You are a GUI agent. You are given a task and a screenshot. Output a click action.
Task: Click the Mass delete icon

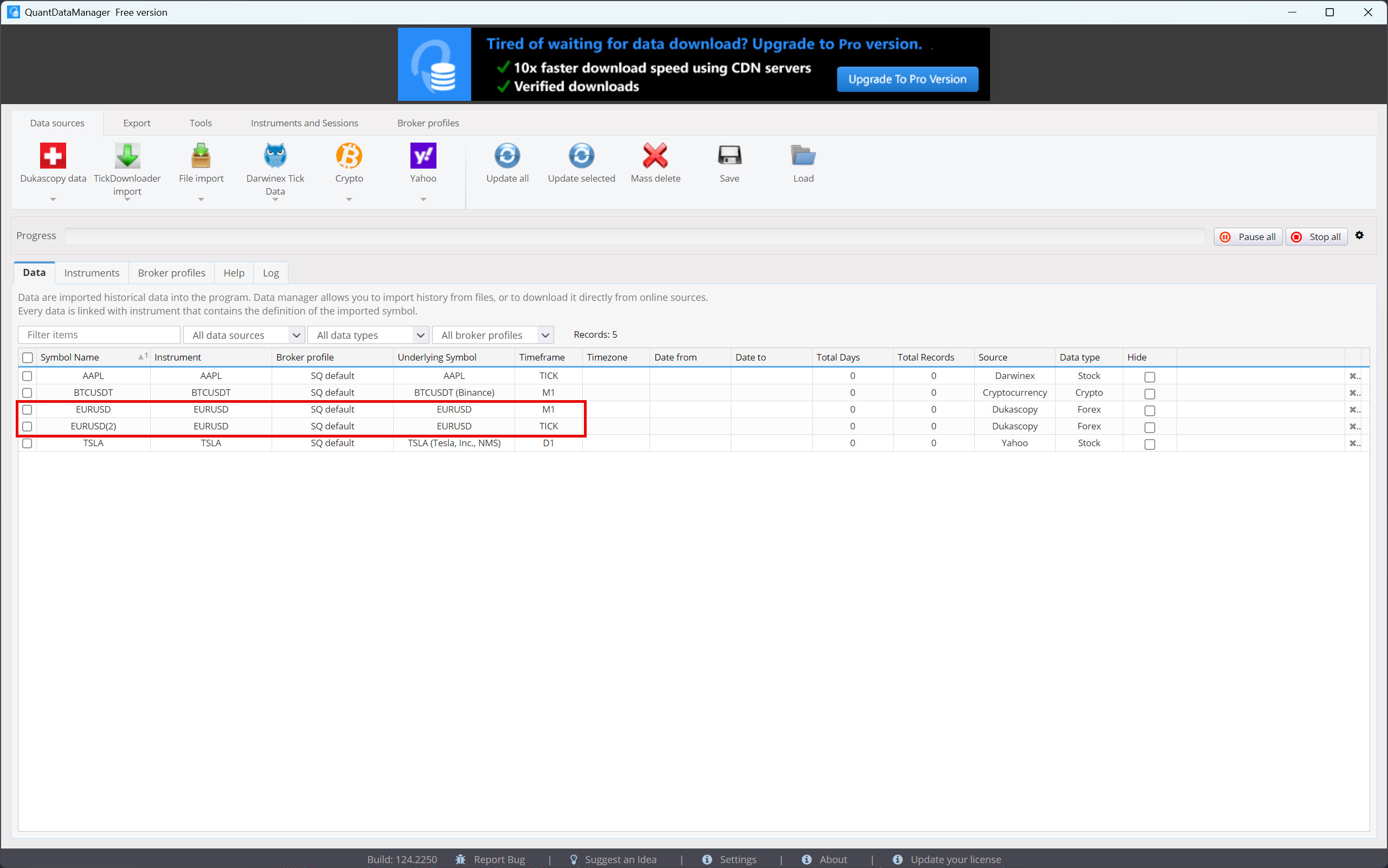click(x=655, y=156)
